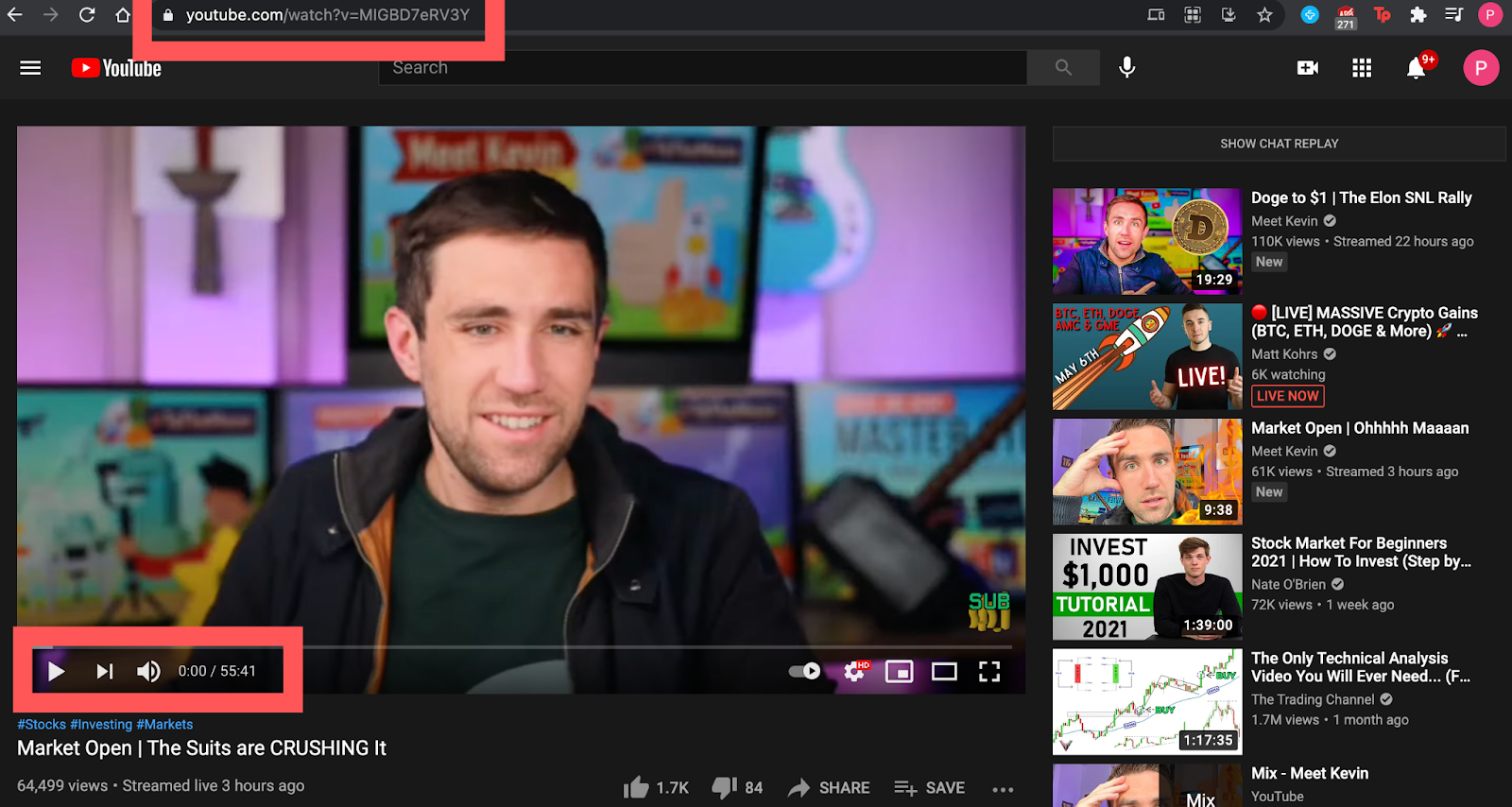Reload the page with the refresh icon

tap(87, 15)
